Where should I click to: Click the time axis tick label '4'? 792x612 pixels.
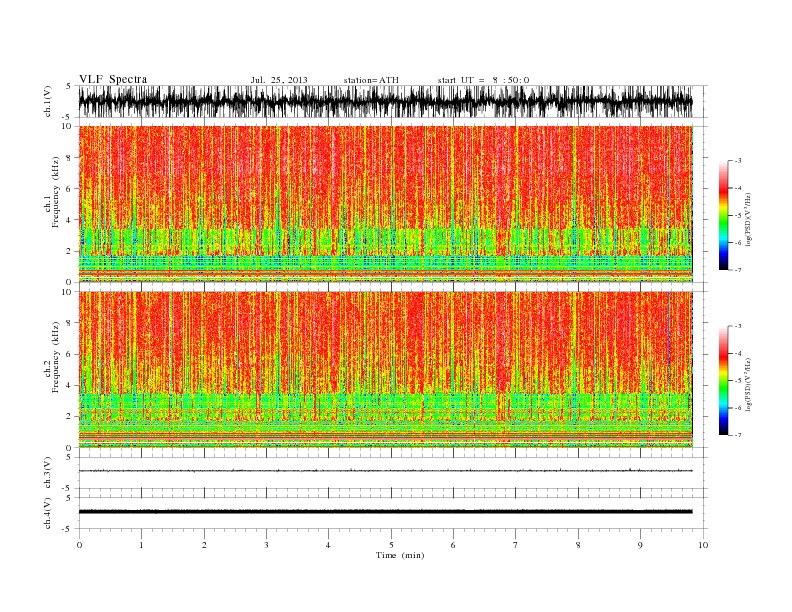point(328,545)
